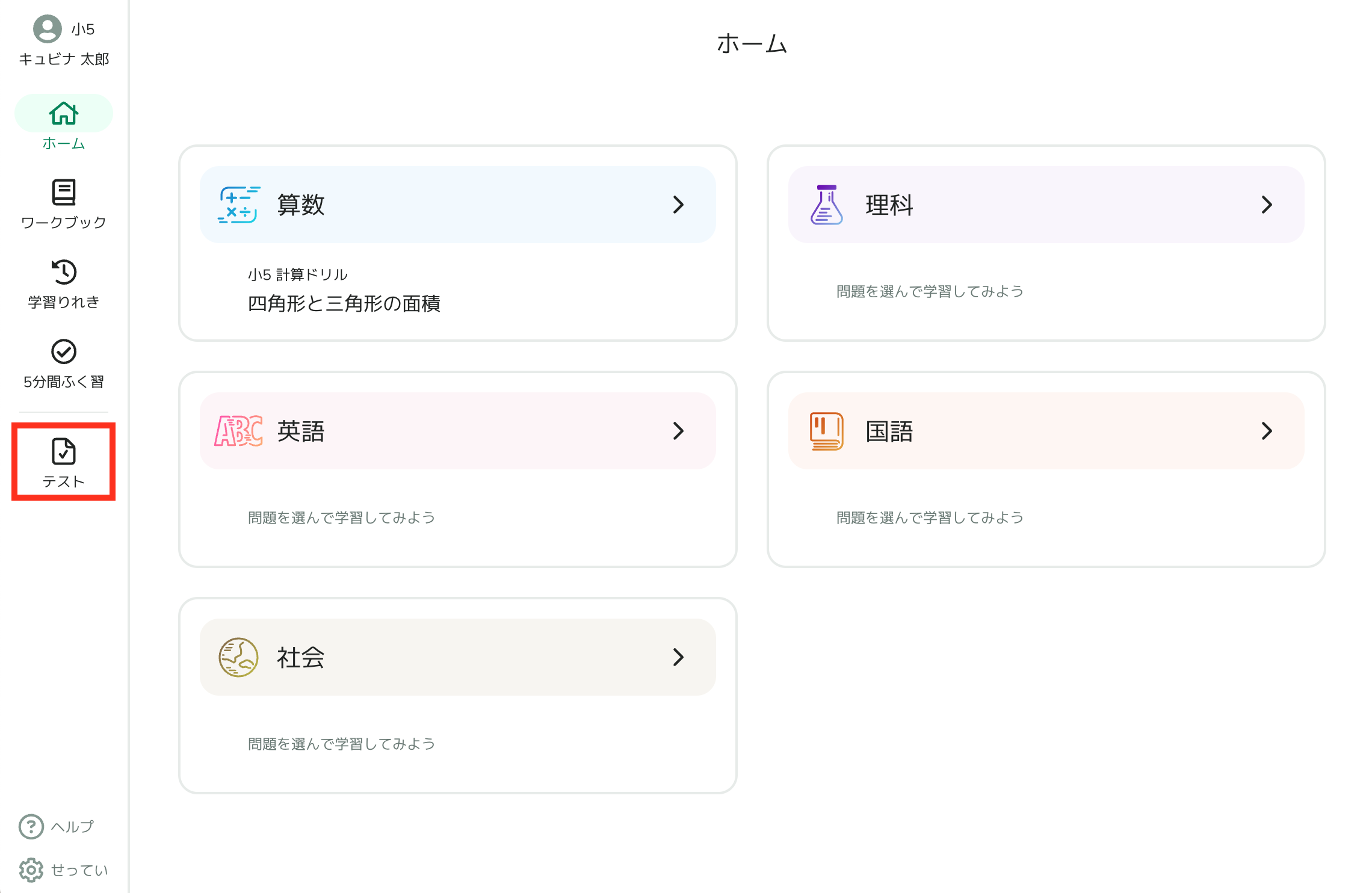Click the 5分間ふく習 checkmark icon
This screenshot has height=893, width=1372.
(63, 351)
